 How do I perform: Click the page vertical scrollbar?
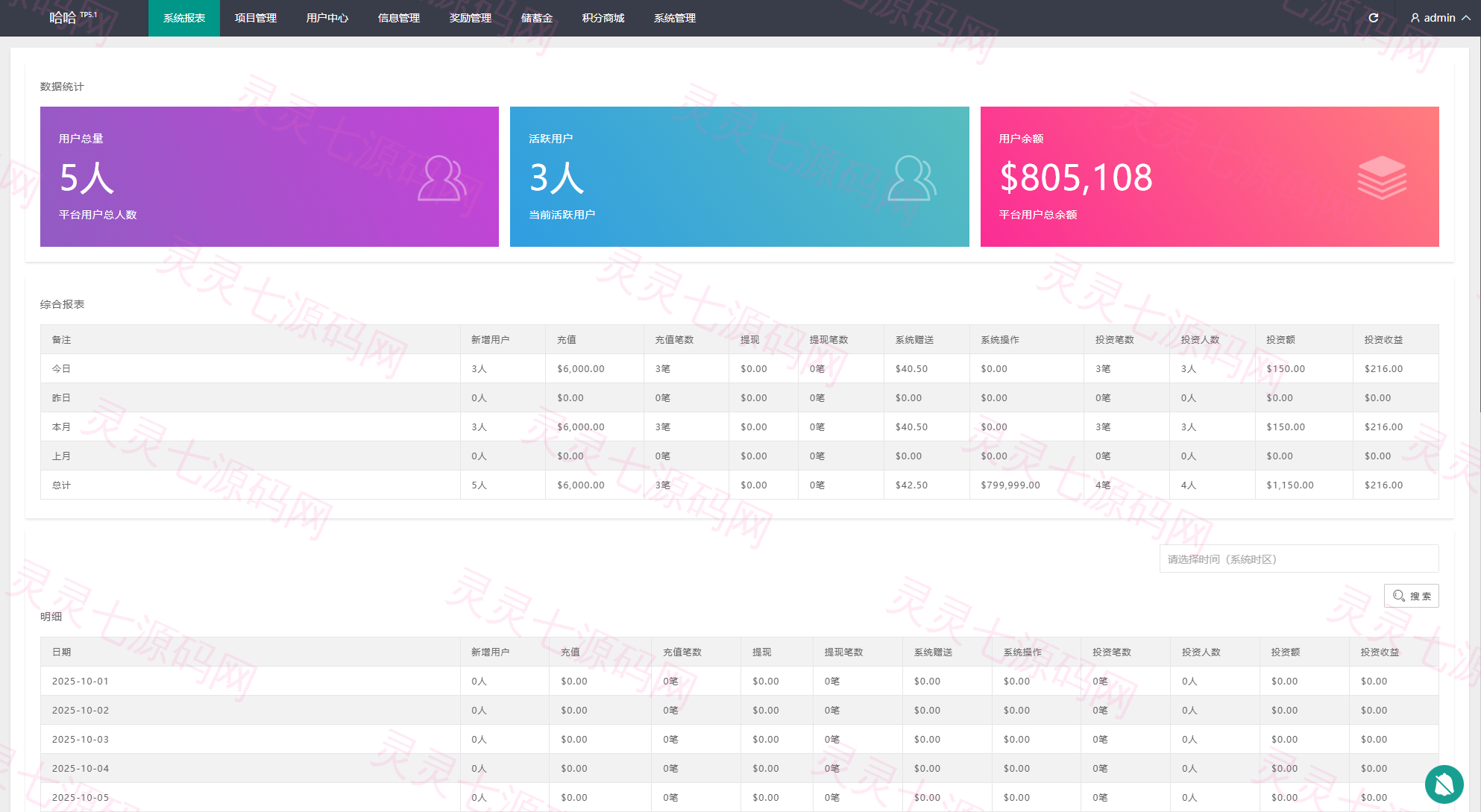[x=1480, y=224]
